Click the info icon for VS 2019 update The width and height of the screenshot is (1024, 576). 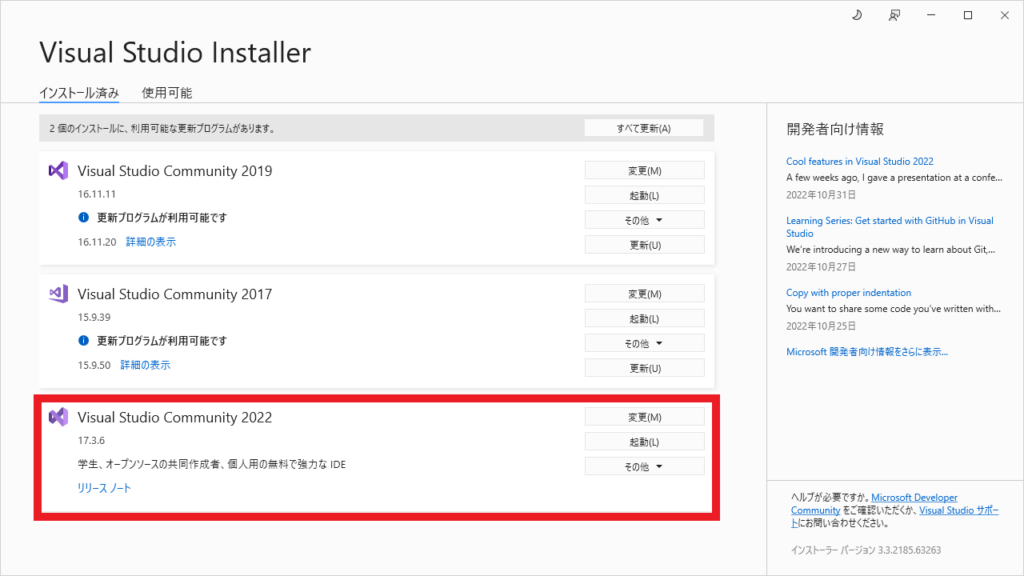coord(84,217)
